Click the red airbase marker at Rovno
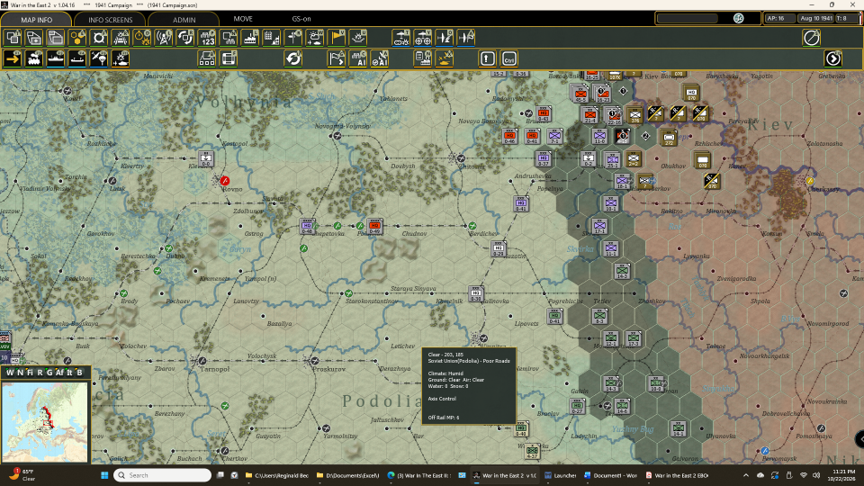Viewport: 864px width, 486px height. tap(225, 181)
